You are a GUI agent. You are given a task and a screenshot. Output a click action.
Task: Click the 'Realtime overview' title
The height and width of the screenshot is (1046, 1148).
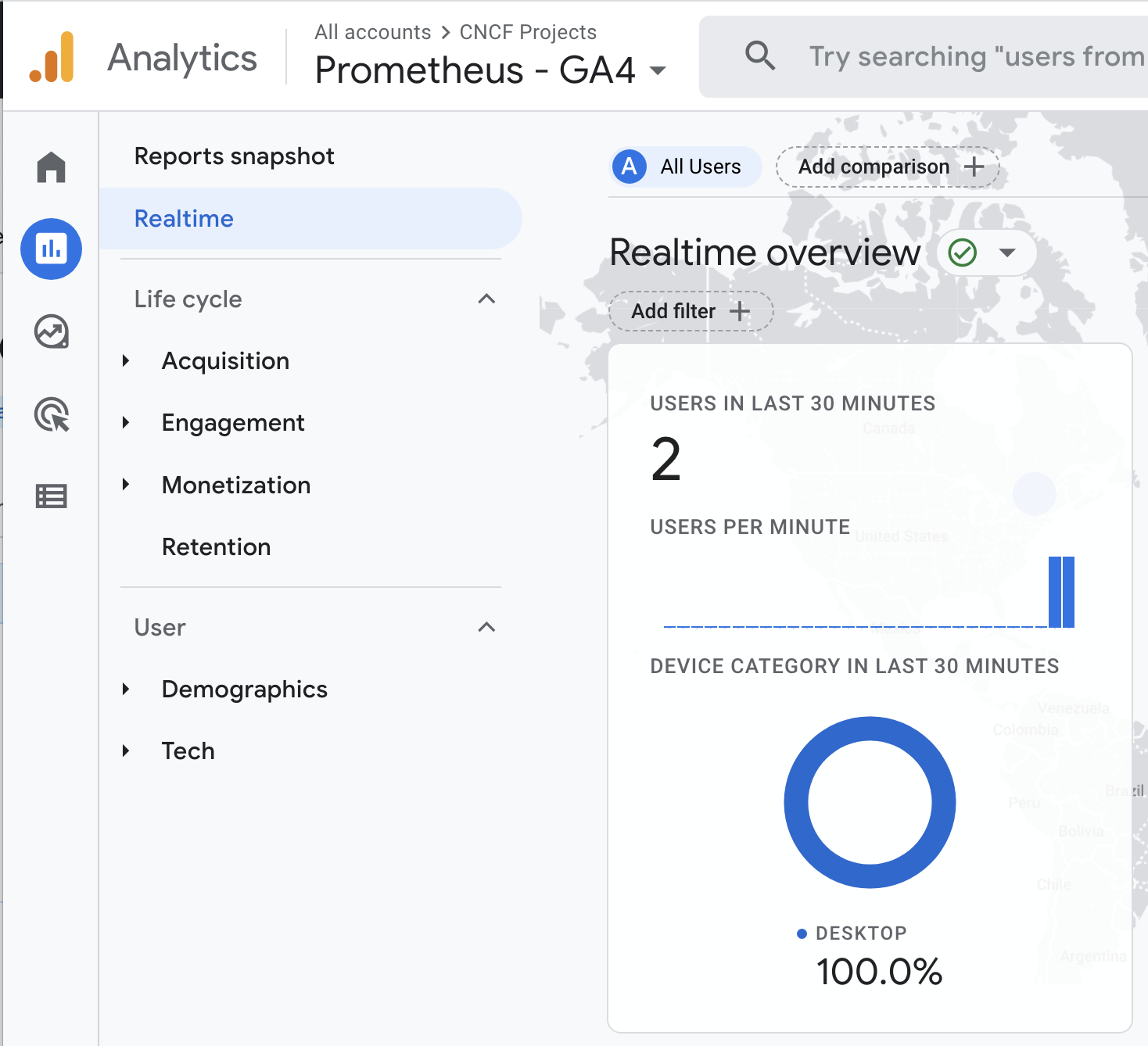[765, 253]
